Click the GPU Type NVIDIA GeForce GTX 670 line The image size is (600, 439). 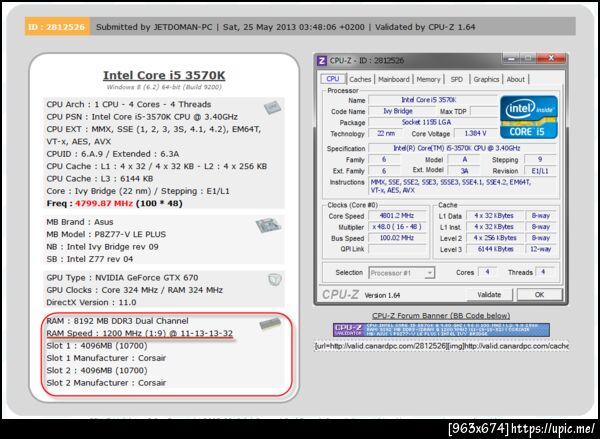coord(122,277)
